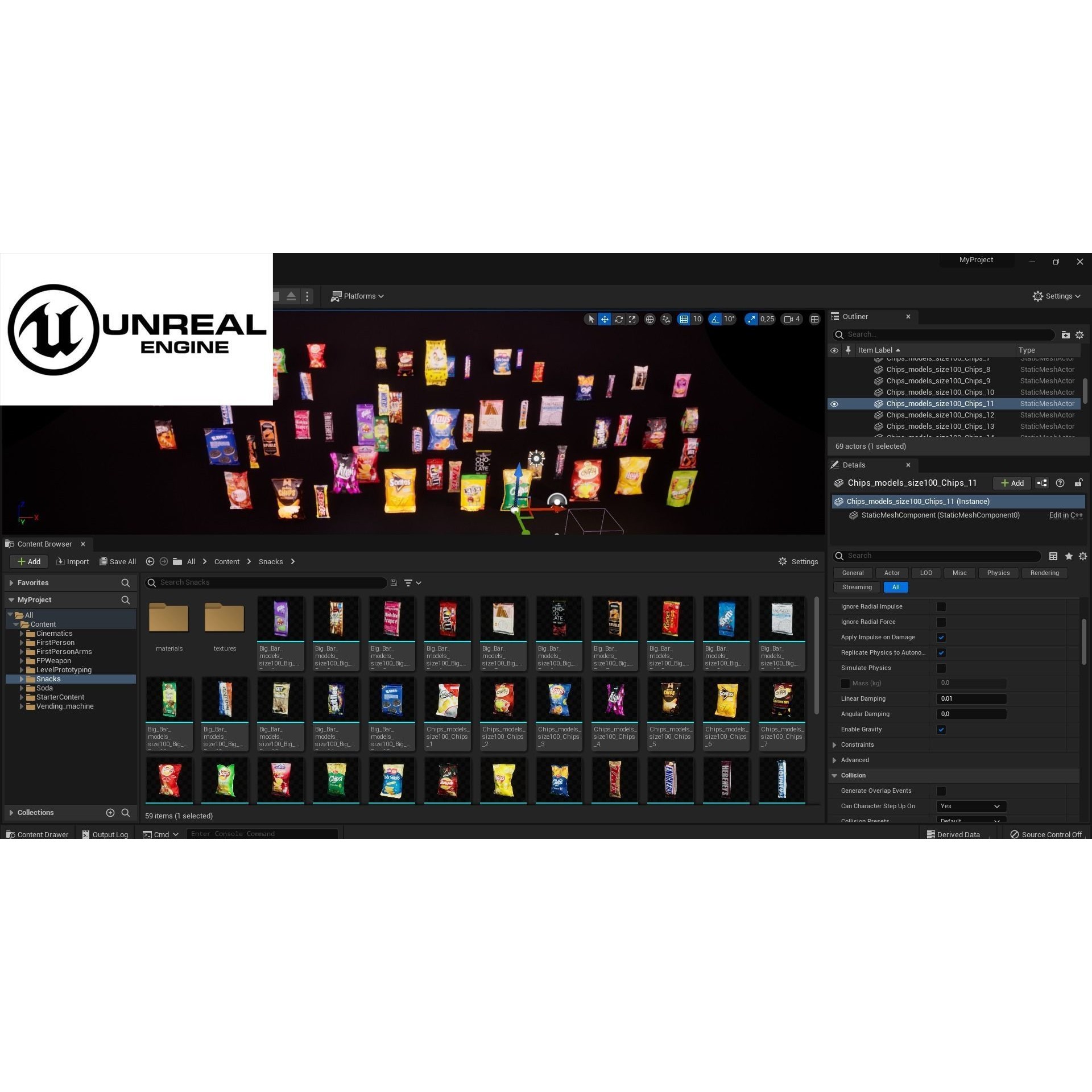Open play options three-dot menu
Image resolution: width=1092 pixels, height=1092 pixels.
[307, 296]
